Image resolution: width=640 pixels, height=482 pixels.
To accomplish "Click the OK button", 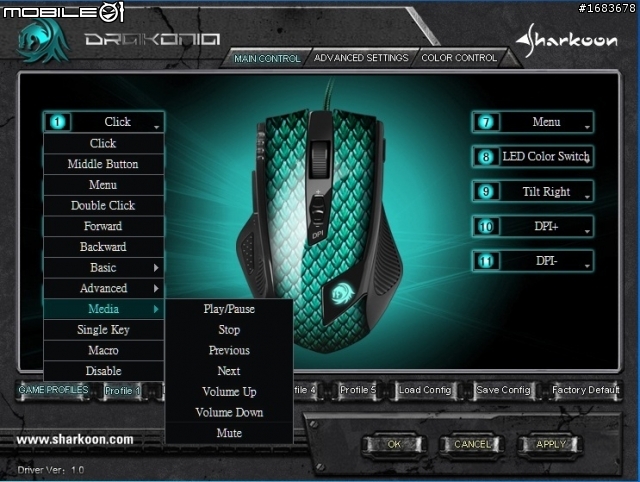I will coord(394,444).
